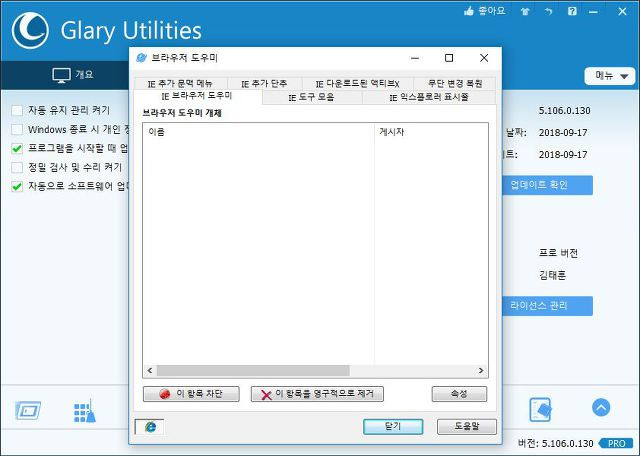Click the 라이선스 관리 button

click(547, 306)
